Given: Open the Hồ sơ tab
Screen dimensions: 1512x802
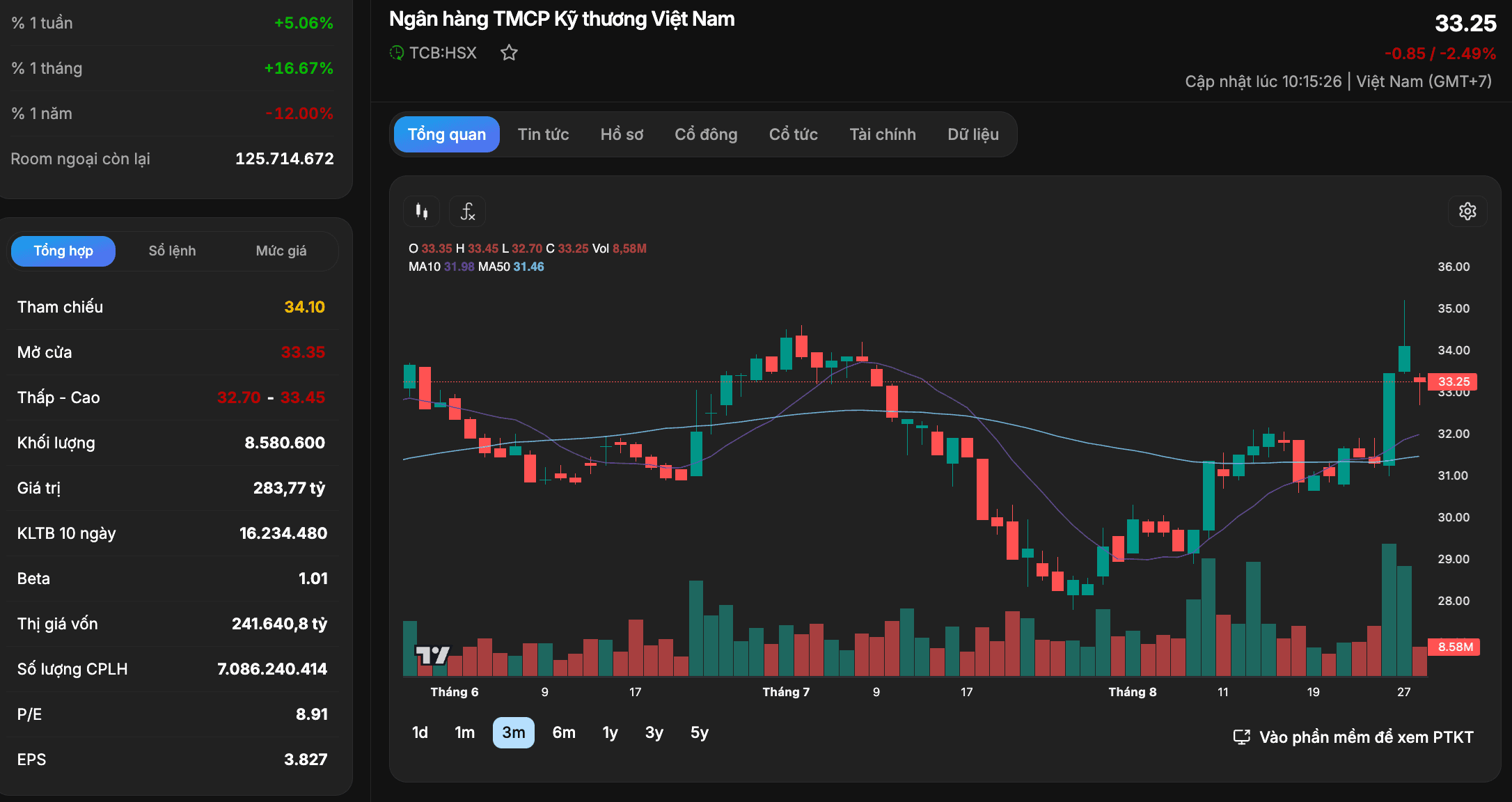Looking at the screenshot, I should (x=622, y=134).
